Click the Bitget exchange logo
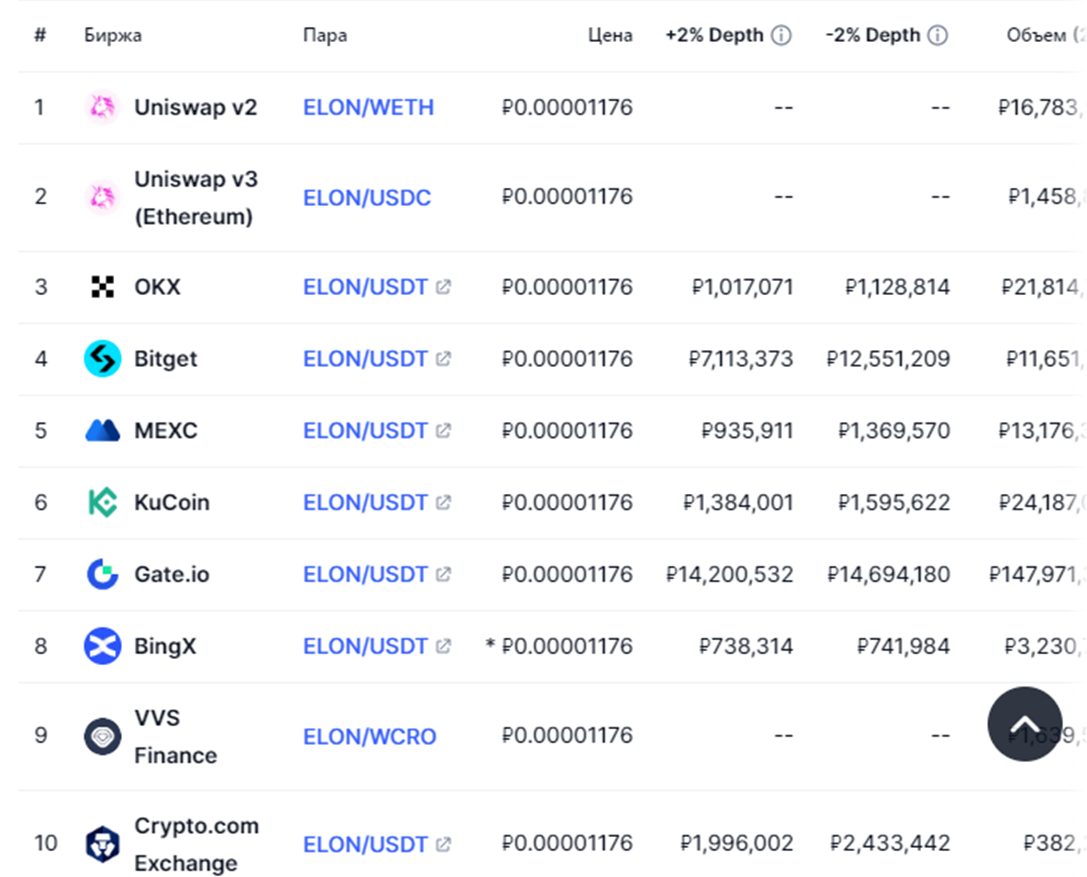The width and height of the screenshot is (1087, 877). pos(102,359)
